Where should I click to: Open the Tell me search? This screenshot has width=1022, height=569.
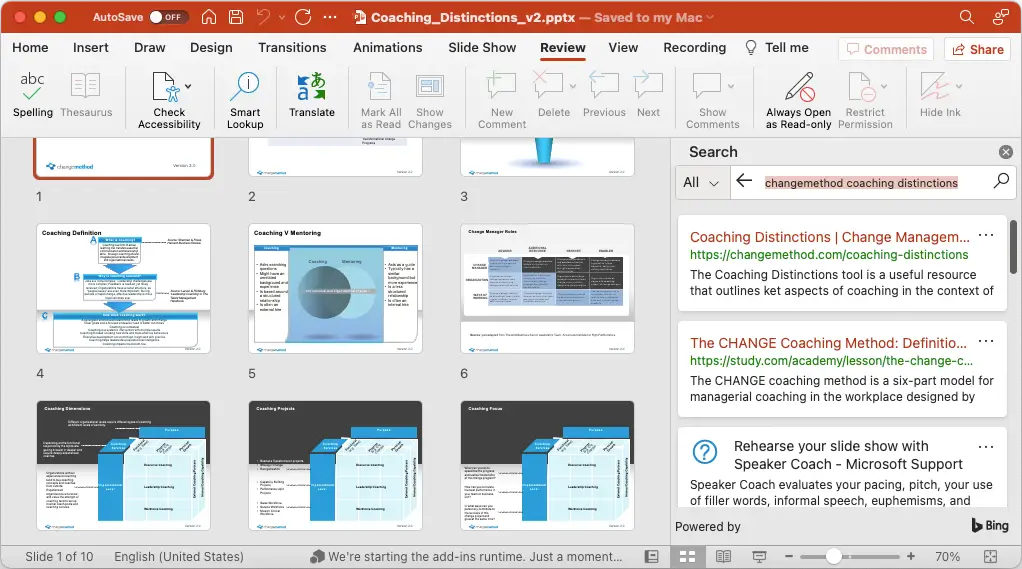(x=777, y=48)
